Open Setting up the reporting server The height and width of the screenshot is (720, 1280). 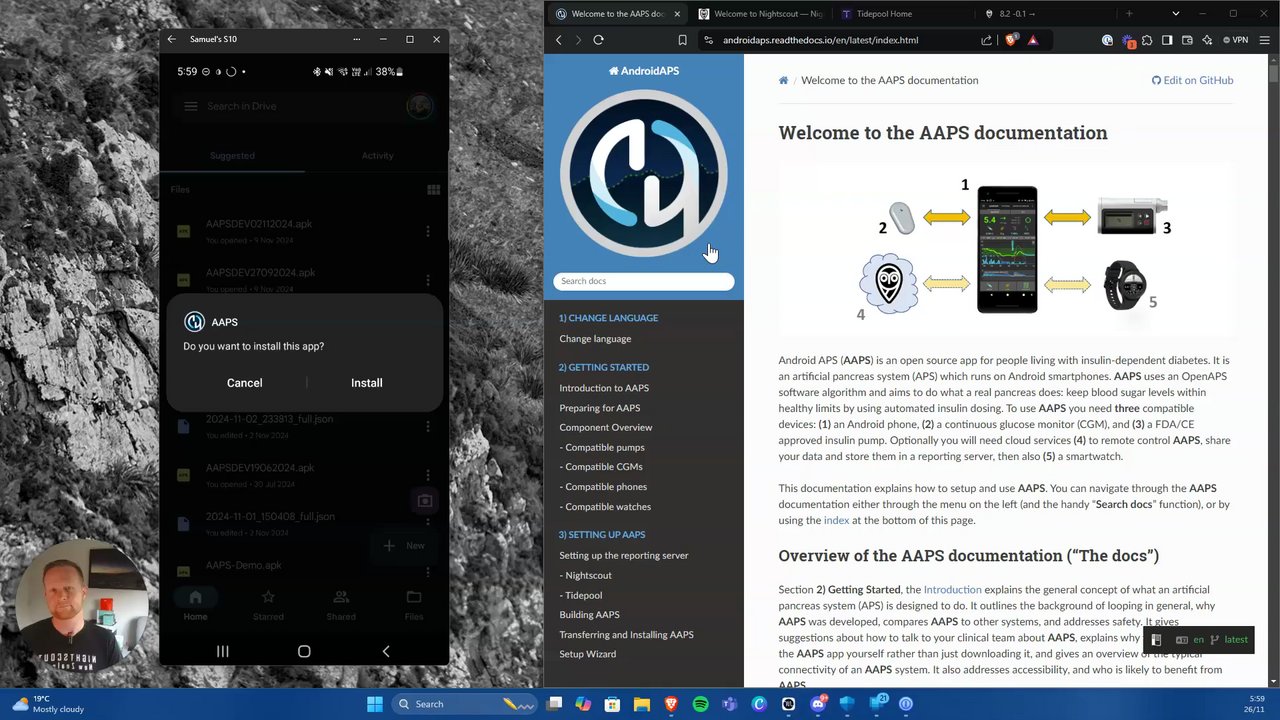[x=624, y=556]
